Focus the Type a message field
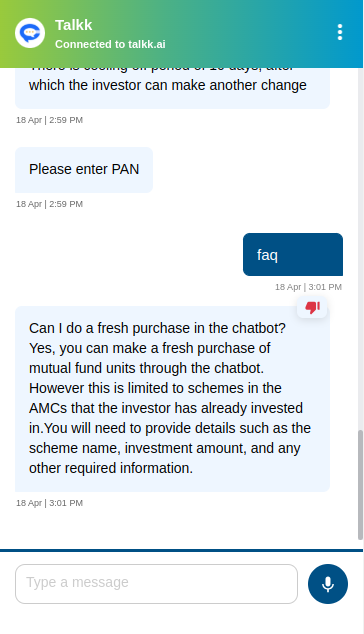 click(x=157, y=584)
